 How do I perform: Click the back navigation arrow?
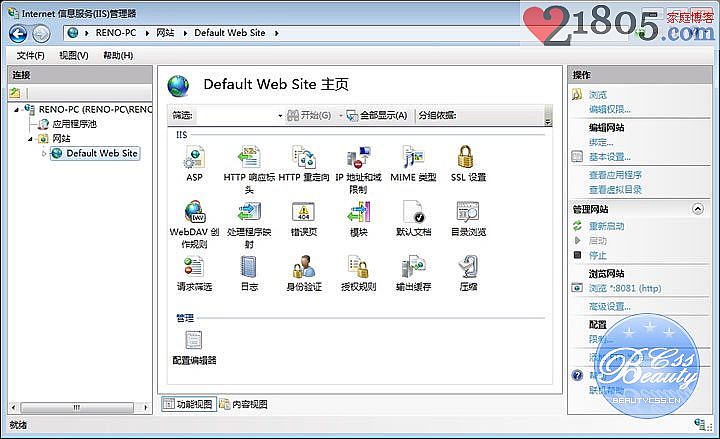(17, 34)
